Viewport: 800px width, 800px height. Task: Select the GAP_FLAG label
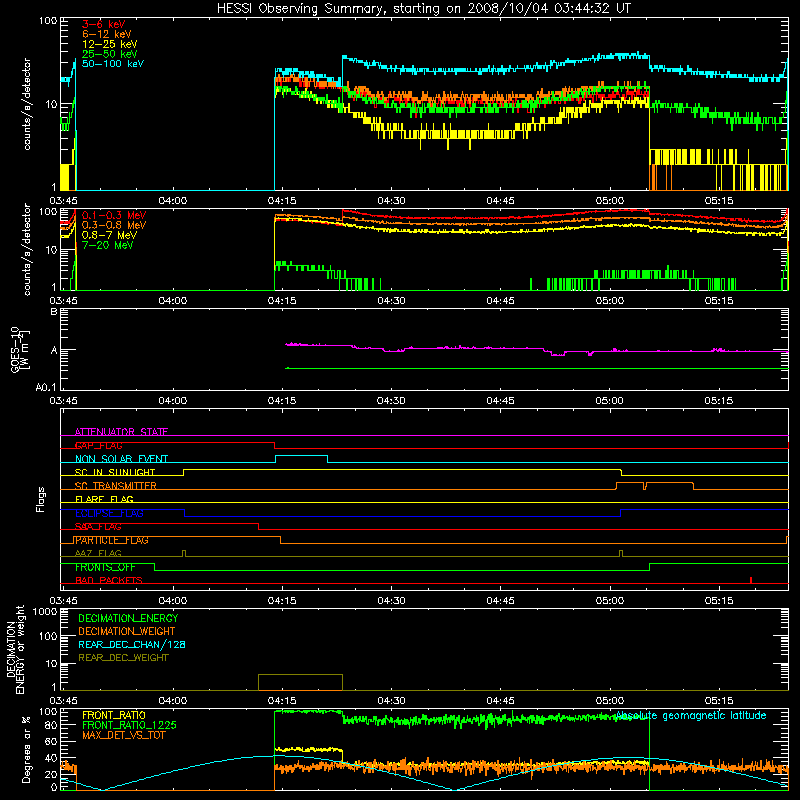click(x=98, y=445)
